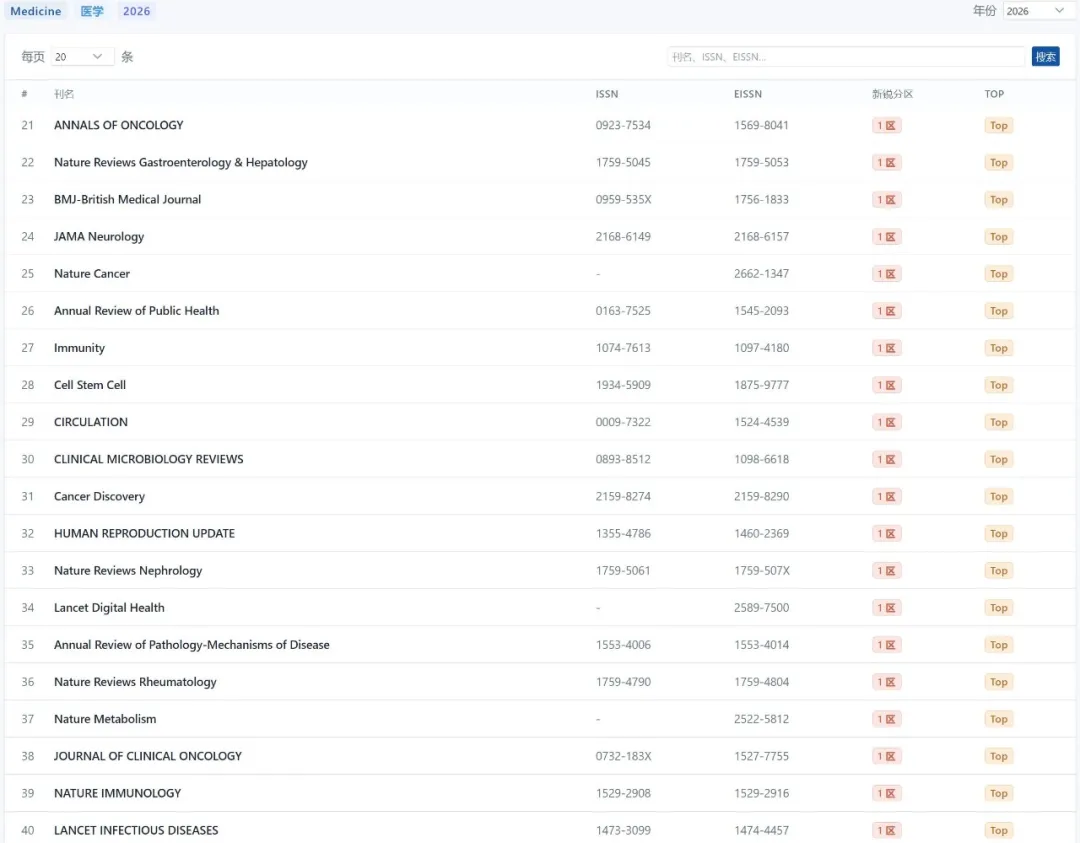This screenshot has height=843, width=1080.
Task: Click the Top badge for Immunity
Action: pyautogui.click(x=998, y=348)
